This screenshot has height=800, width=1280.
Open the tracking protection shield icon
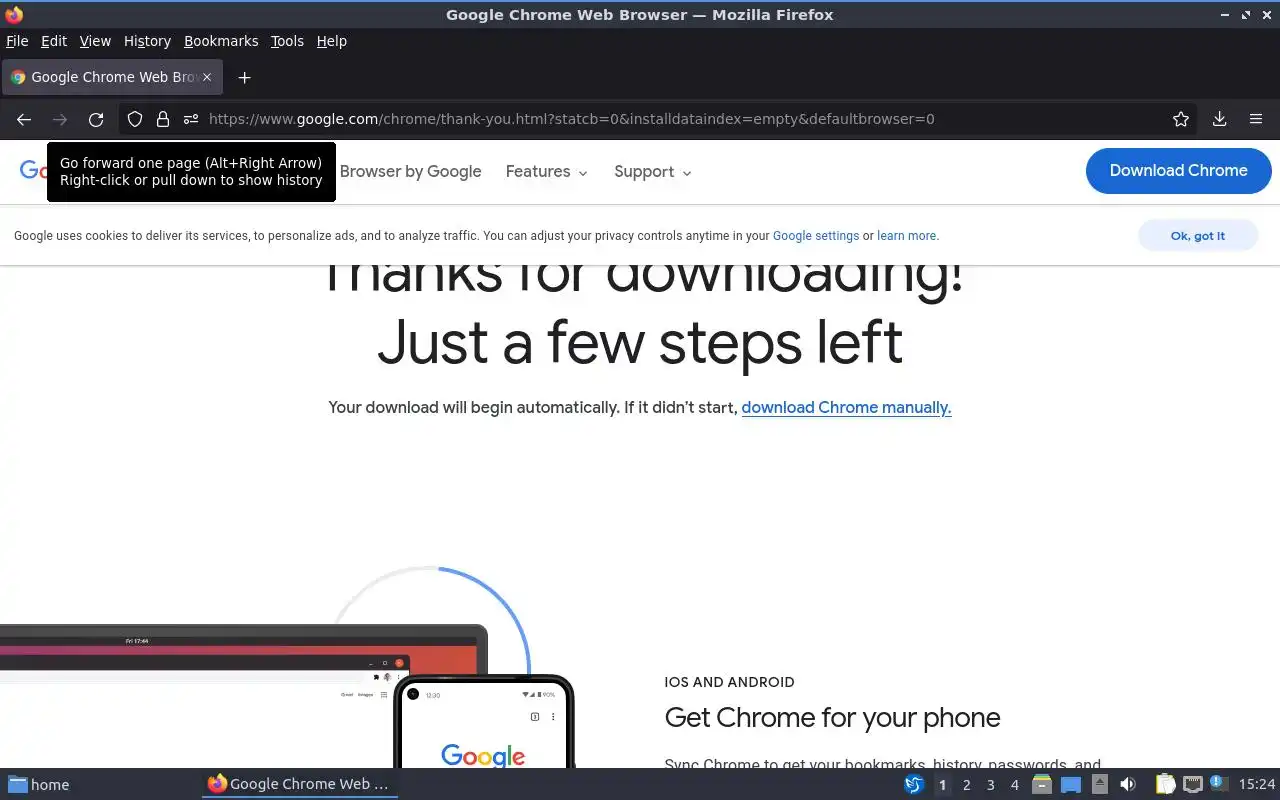(135, 119)
